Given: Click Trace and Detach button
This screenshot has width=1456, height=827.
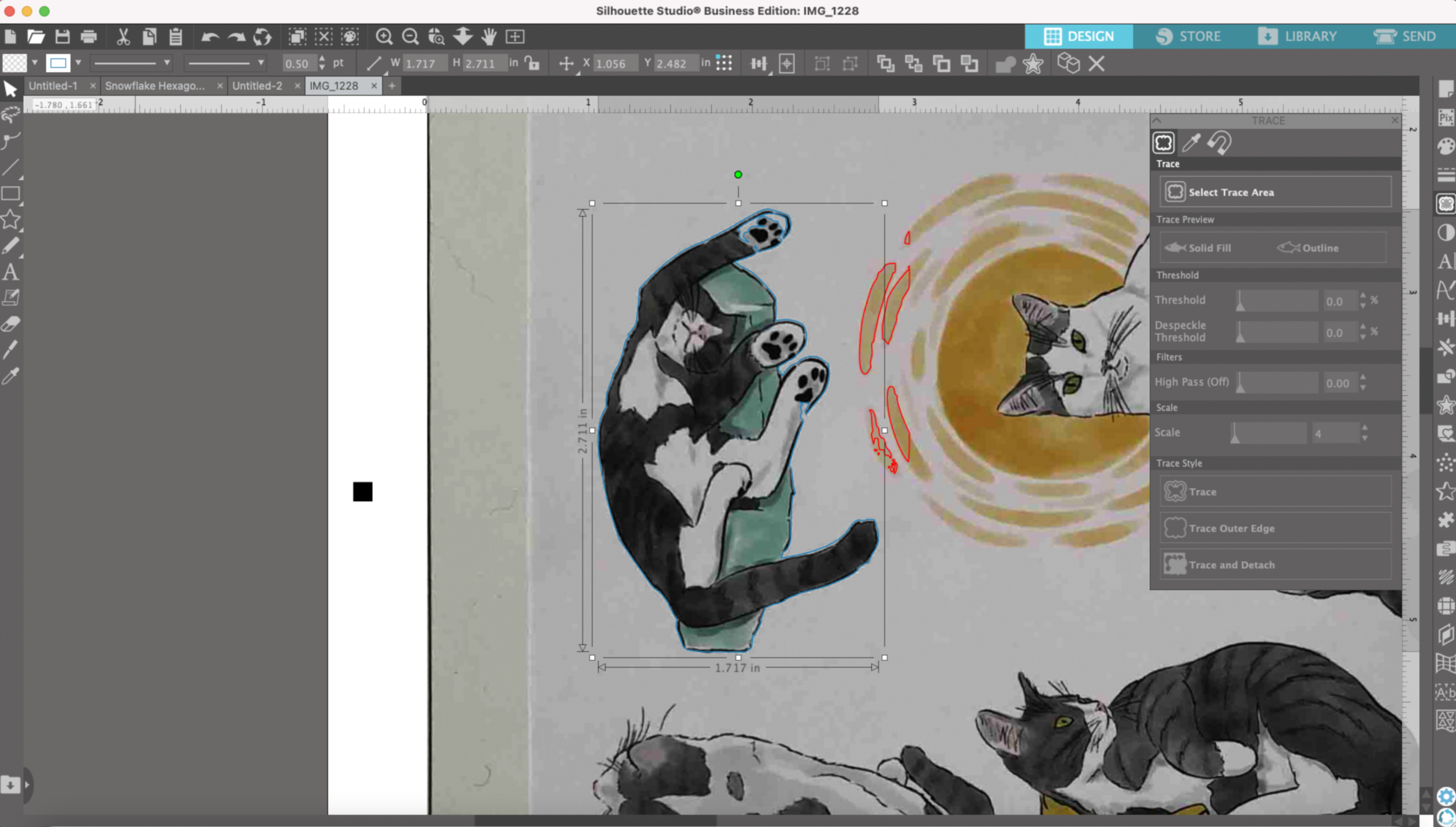Looking at the screenshot, I should tap(1275, 565).
